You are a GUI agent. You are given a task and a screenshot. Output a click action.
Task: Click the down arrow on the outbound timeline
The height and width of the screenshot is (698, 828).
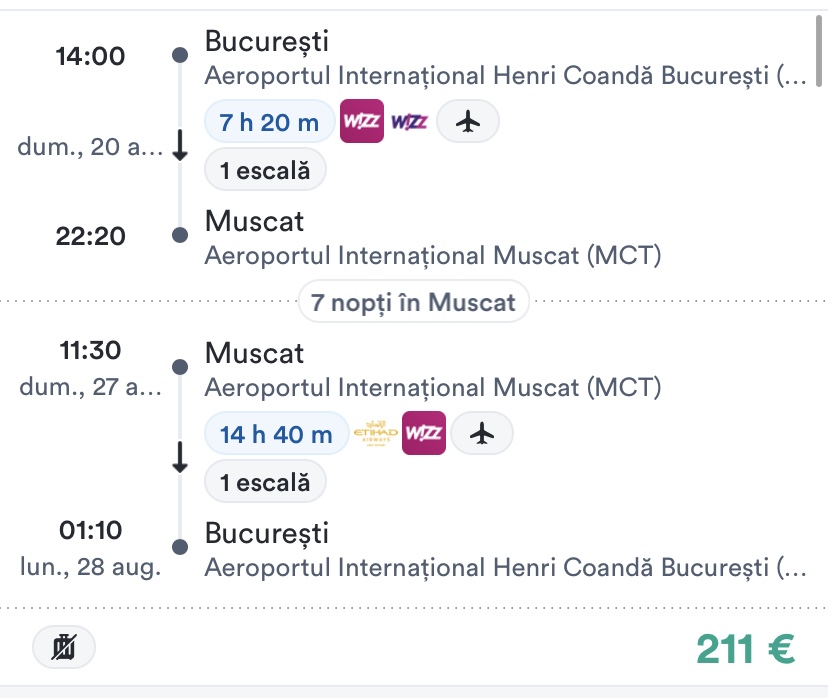pos(180,147)
